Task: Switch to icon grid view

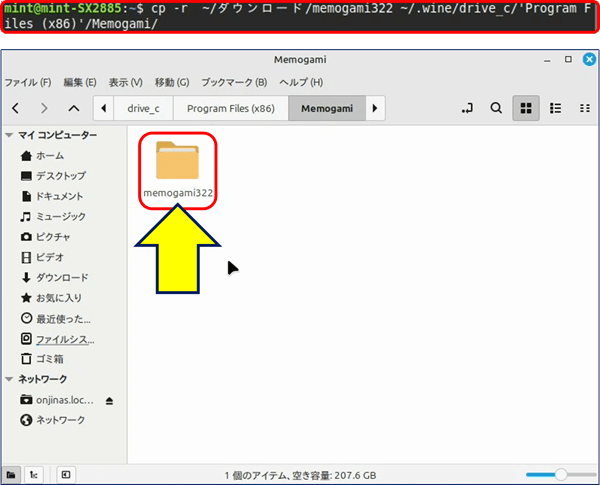Action: coord(526,108)
